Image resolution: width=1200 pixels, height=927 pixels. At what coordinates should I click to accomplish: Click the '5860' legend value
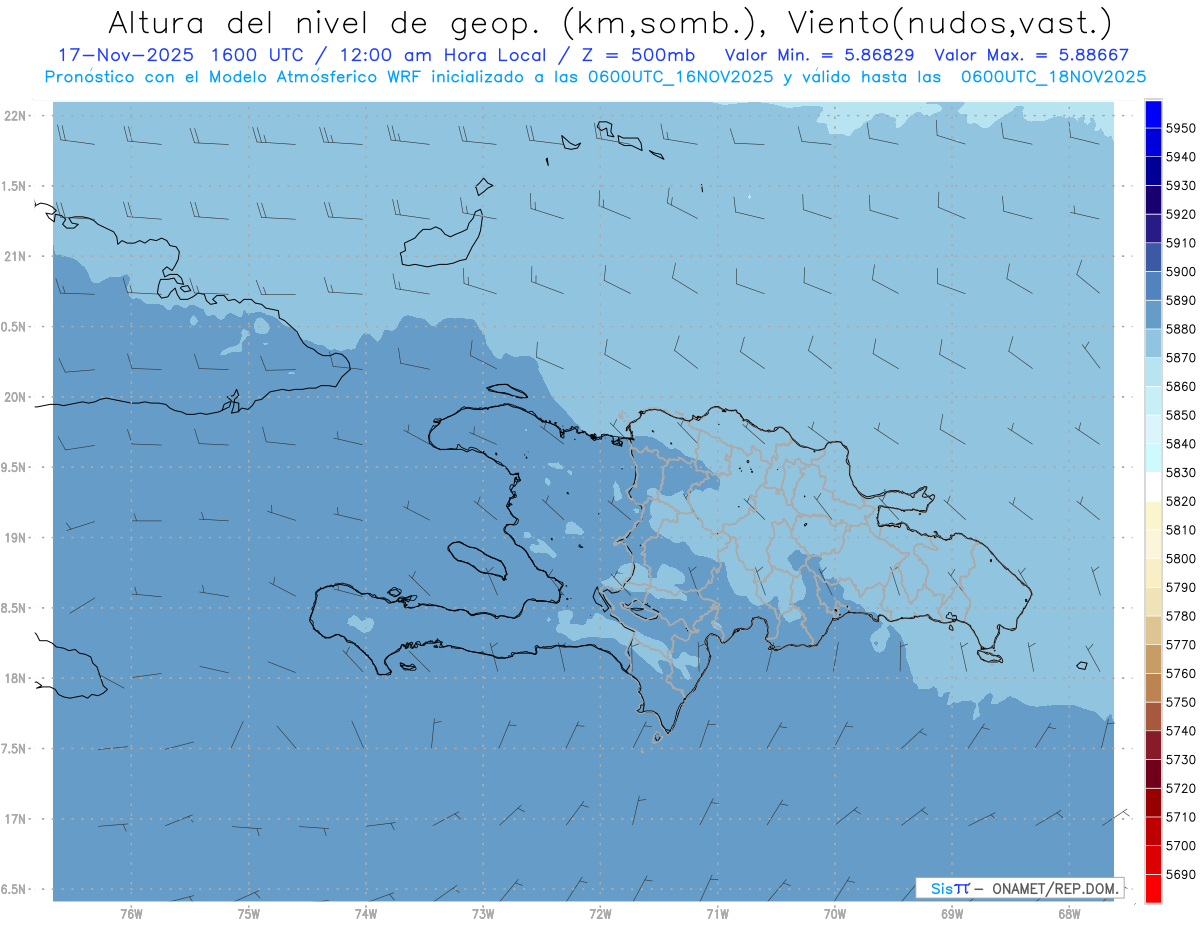click(1181, 386)
